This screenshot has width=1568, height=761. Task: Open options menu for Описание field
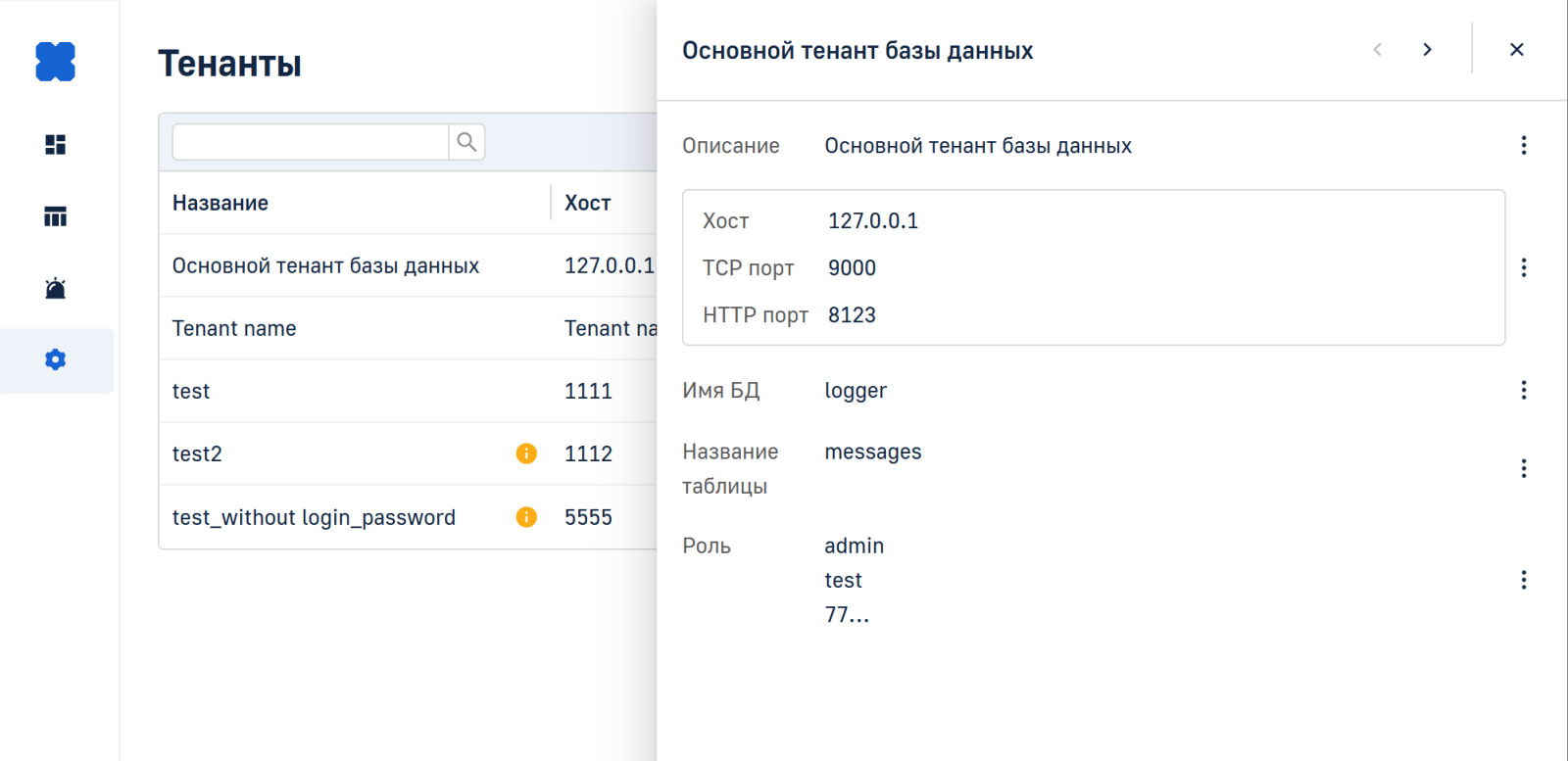coord(1523,145)
